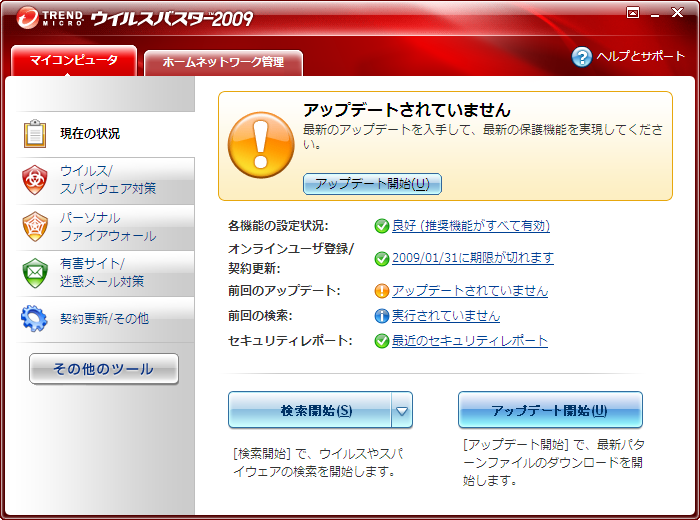Open 契約更新/その他 section

105,319
